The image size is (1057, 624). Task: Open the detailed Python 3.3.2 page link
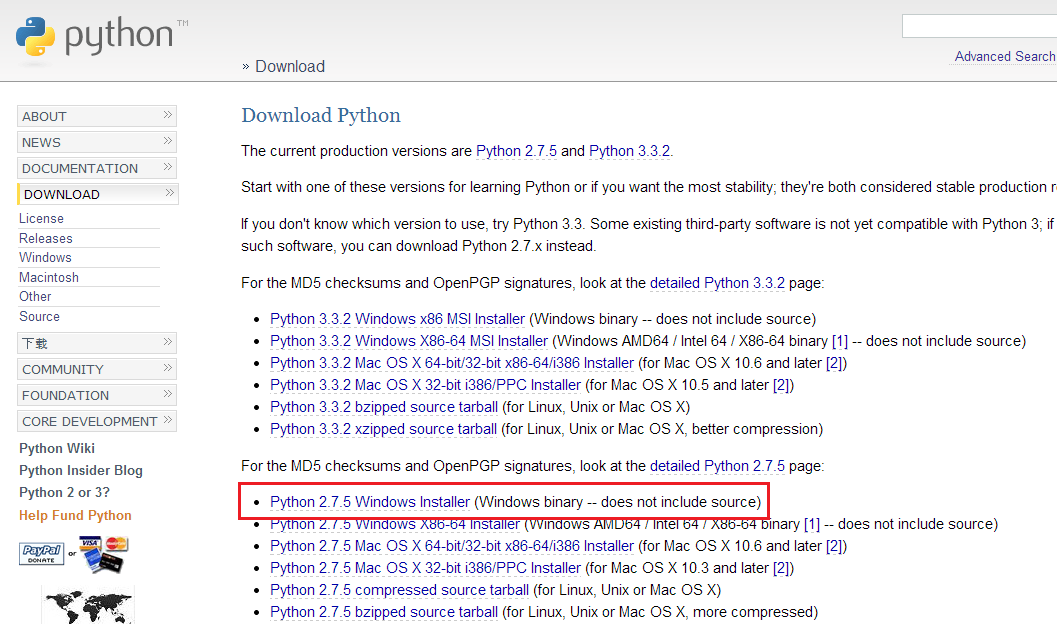click(717, 283)
